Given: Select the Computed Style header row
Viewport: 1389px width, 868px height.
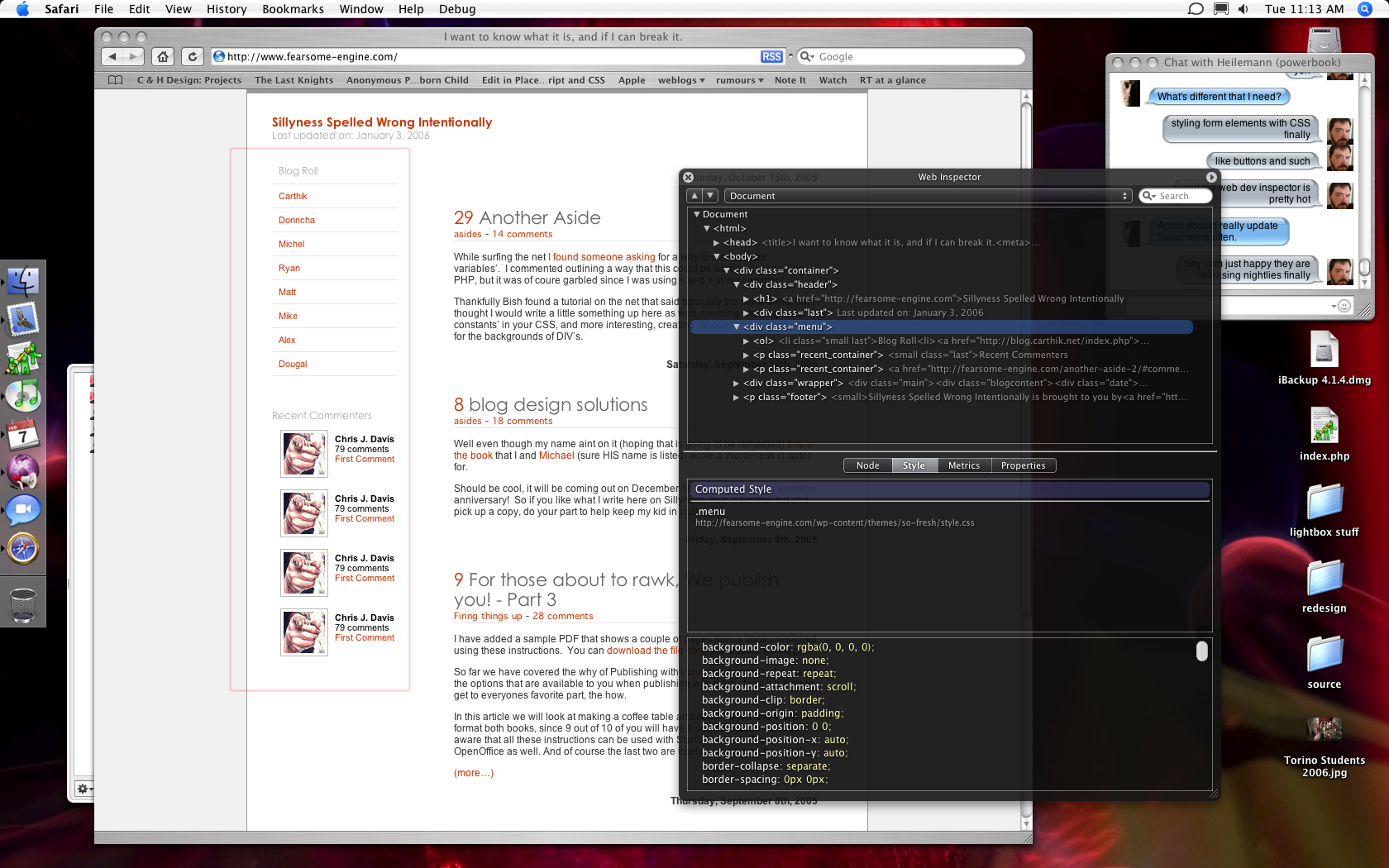Looking at the screenshot, I should click(x=950, y=489).
